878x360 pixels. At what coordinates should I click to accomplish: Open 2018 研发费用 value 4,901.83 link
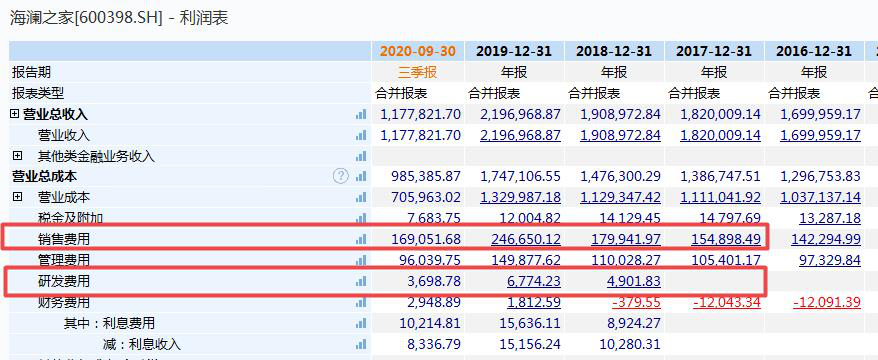[x=634, y=281]
